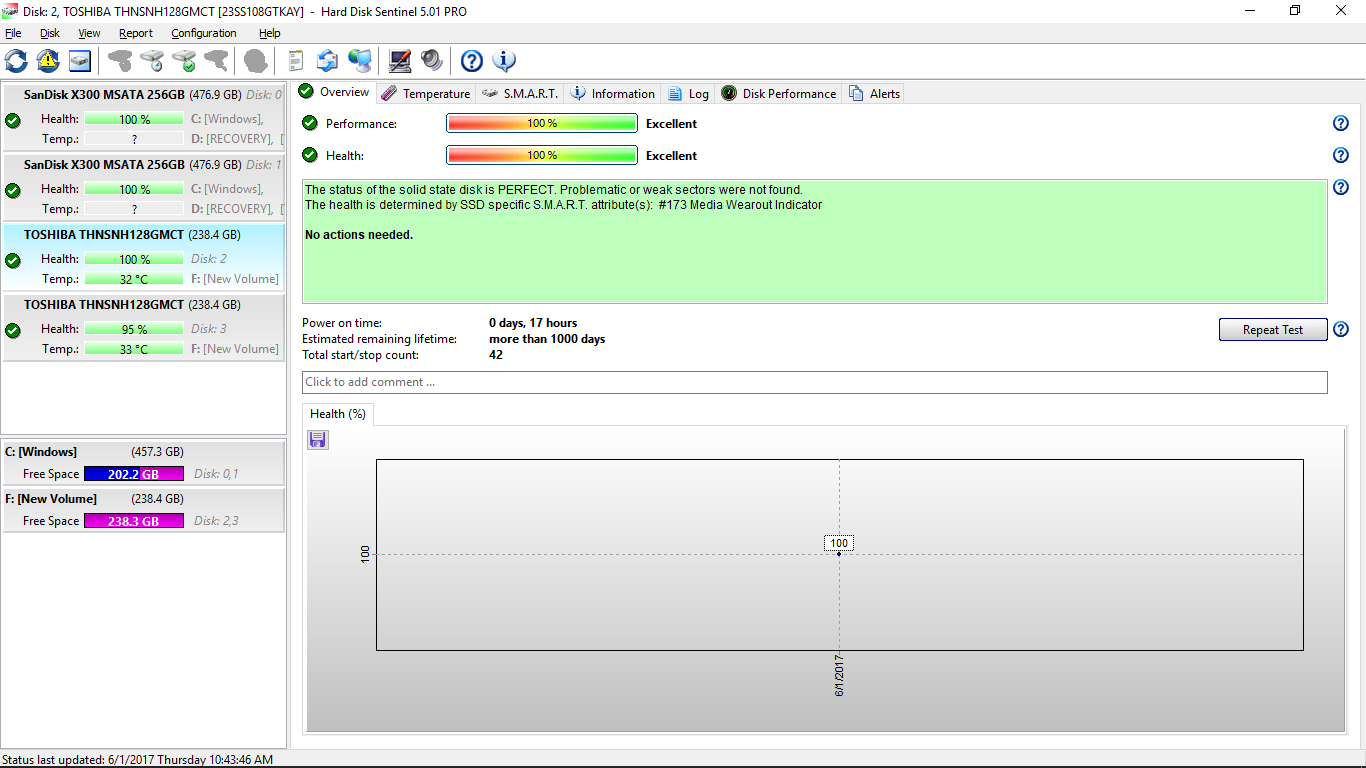Image resolution: width=1366 pixels, height=768 pixels.
Task: Click the 32 °C temperature bar
Action: coord(134,279)
